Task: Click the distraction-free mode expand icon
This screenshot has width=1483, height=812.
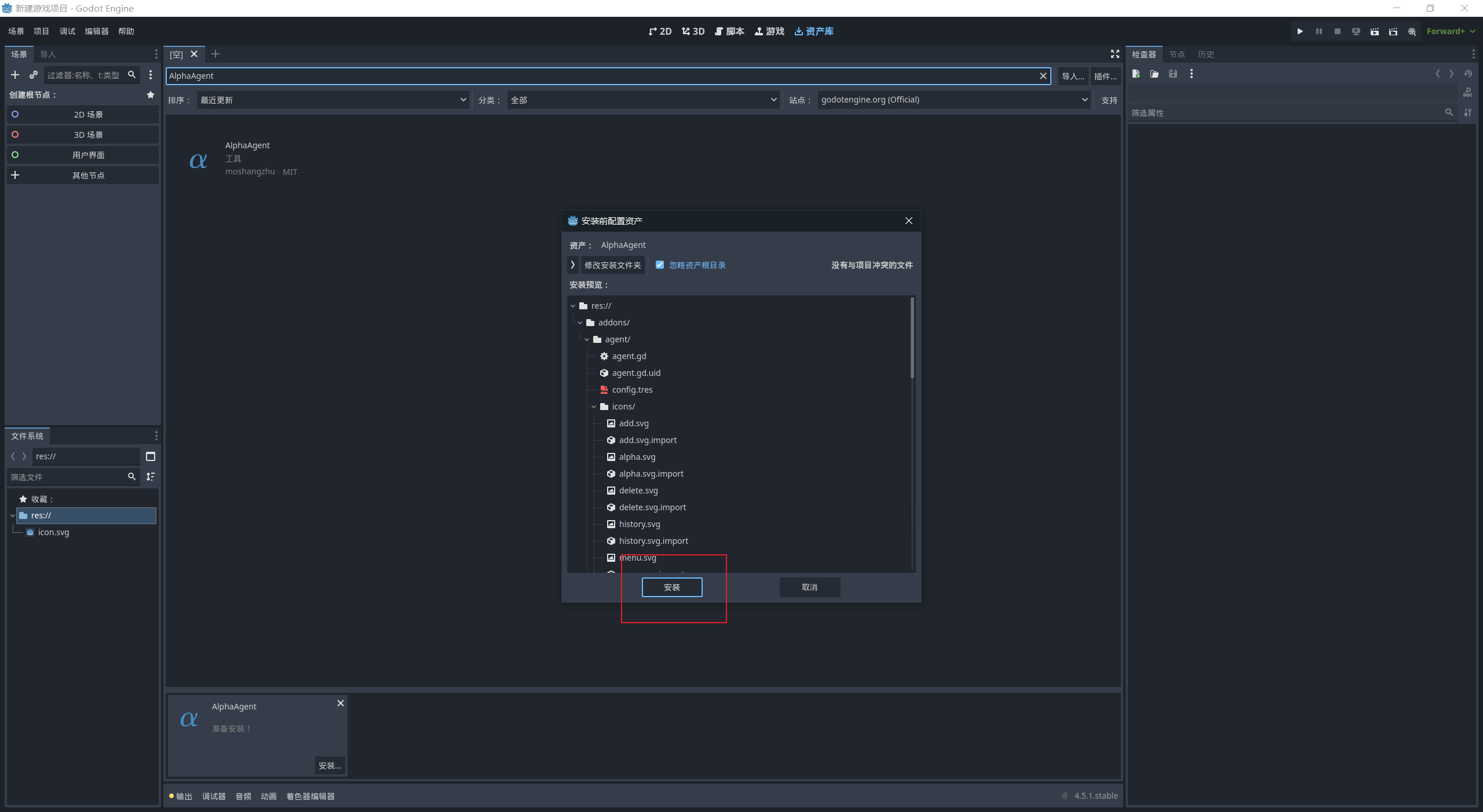Action: (1115, 54)
